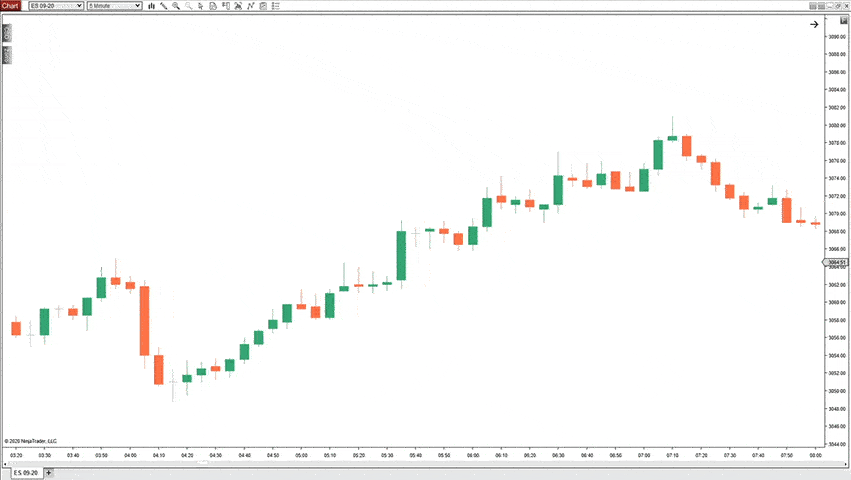The image size is (851, 480).
Task: Click the 3076.00 price axis label
Action: click(837, 161)
